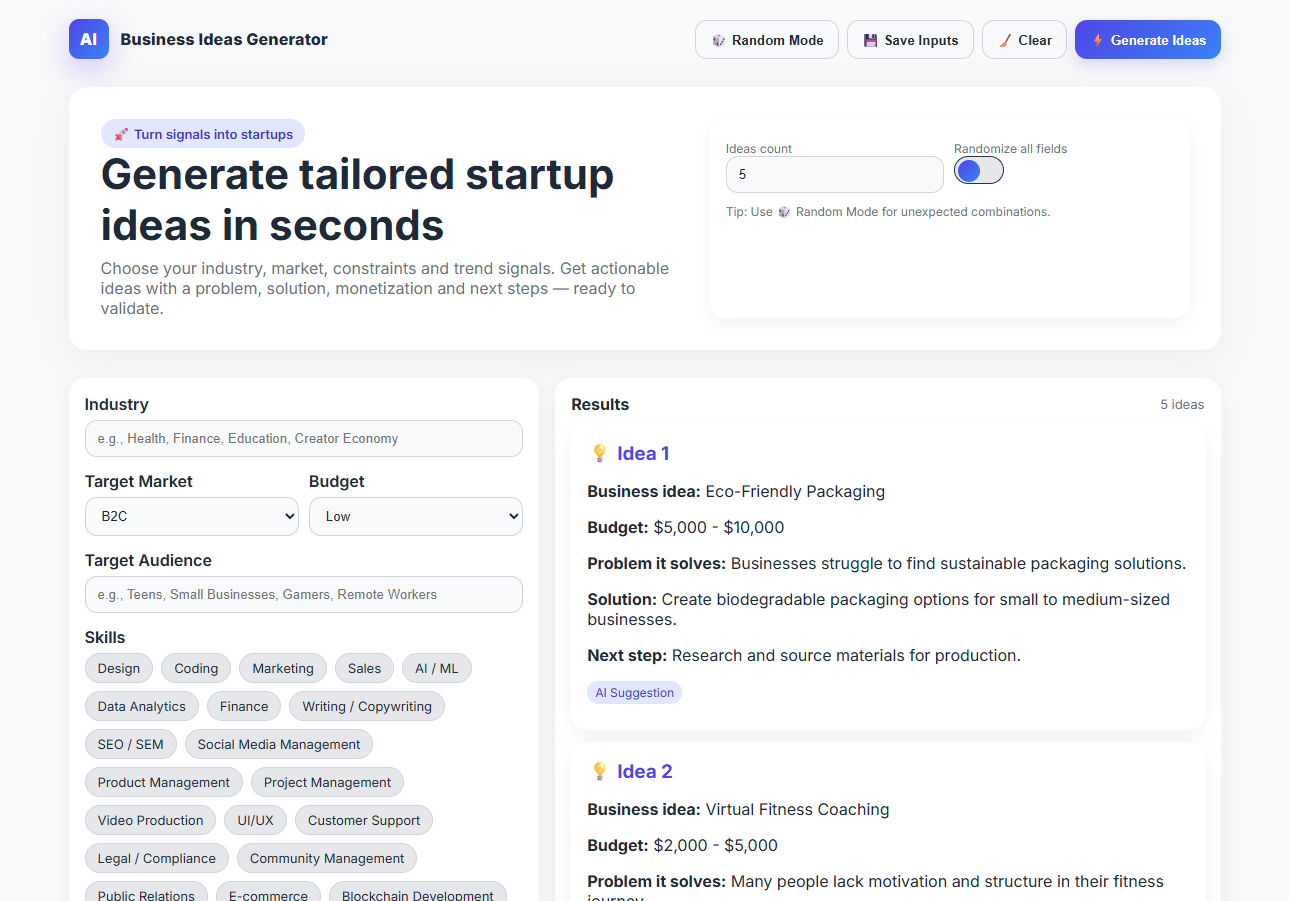Open the Target Market dropdown
The image size is (1289, 901).
(x=191, y=517)
